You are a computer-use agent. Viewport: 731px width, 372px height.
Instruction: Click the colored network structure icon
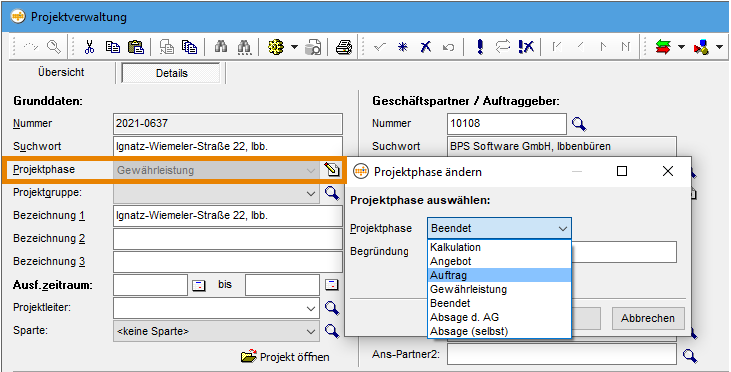(x=701, y=47)
